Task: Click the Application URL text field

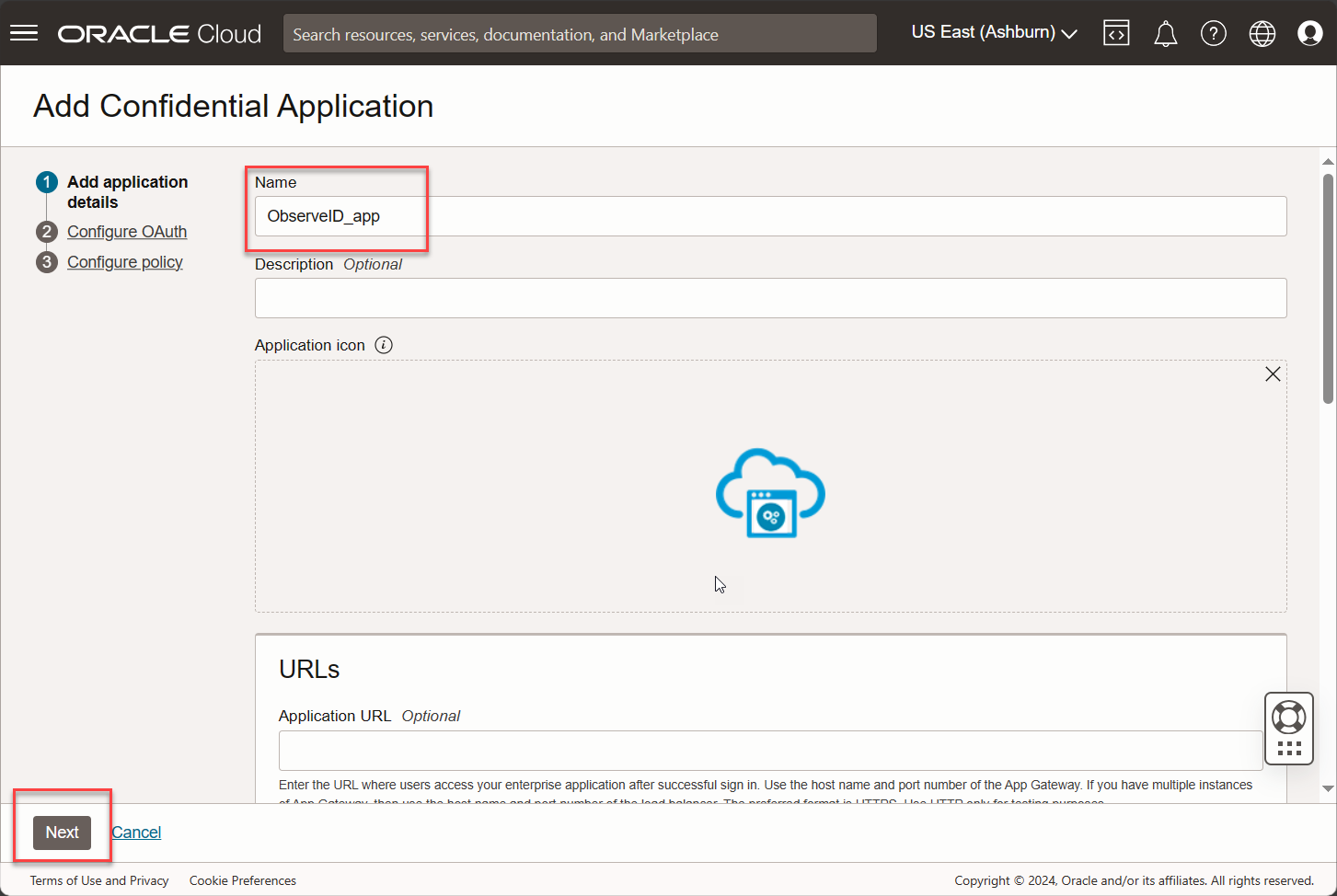Action: point(770,751)
